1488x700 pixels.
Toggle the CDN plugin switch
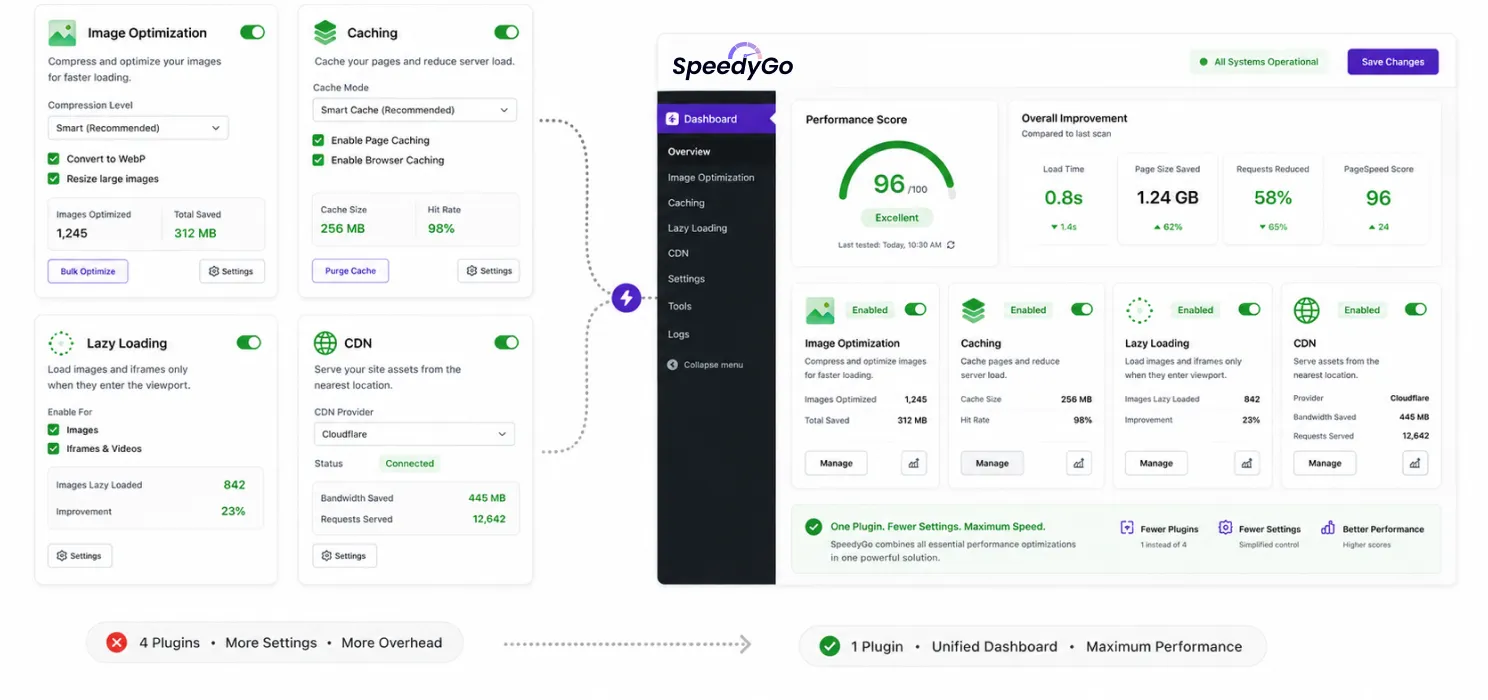pyautogui.click(x=506, y=342)
